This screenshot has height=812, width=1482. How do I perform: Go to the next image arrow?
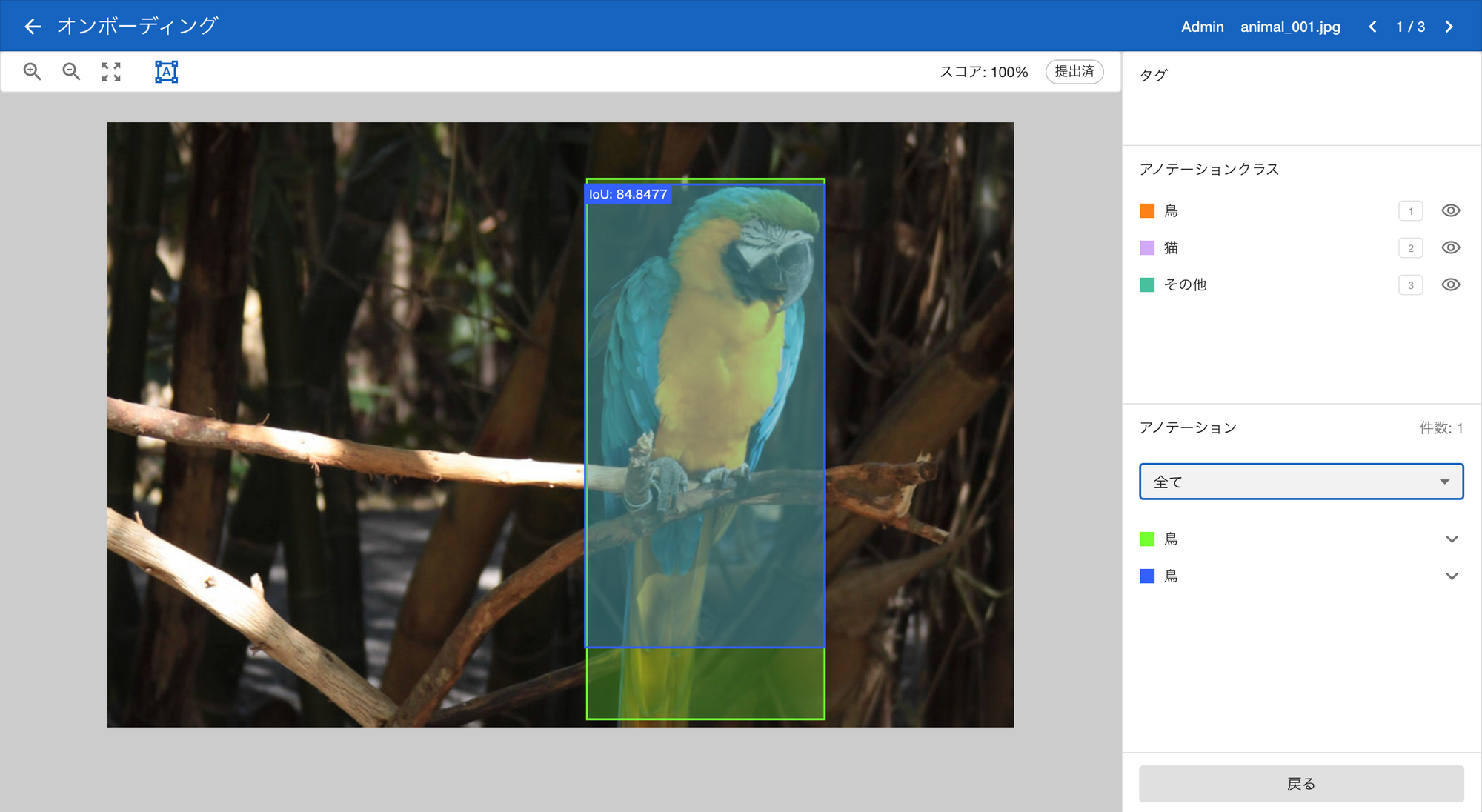(1449, 27)
